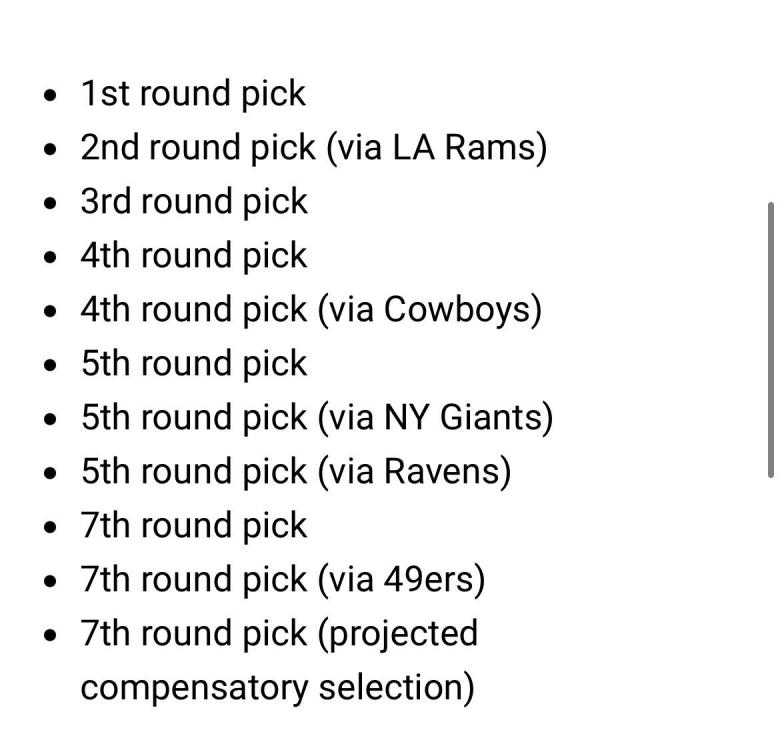Click the plain 7th round pick entry
This screenshot has width=780, height=750.
click(194, 526)
